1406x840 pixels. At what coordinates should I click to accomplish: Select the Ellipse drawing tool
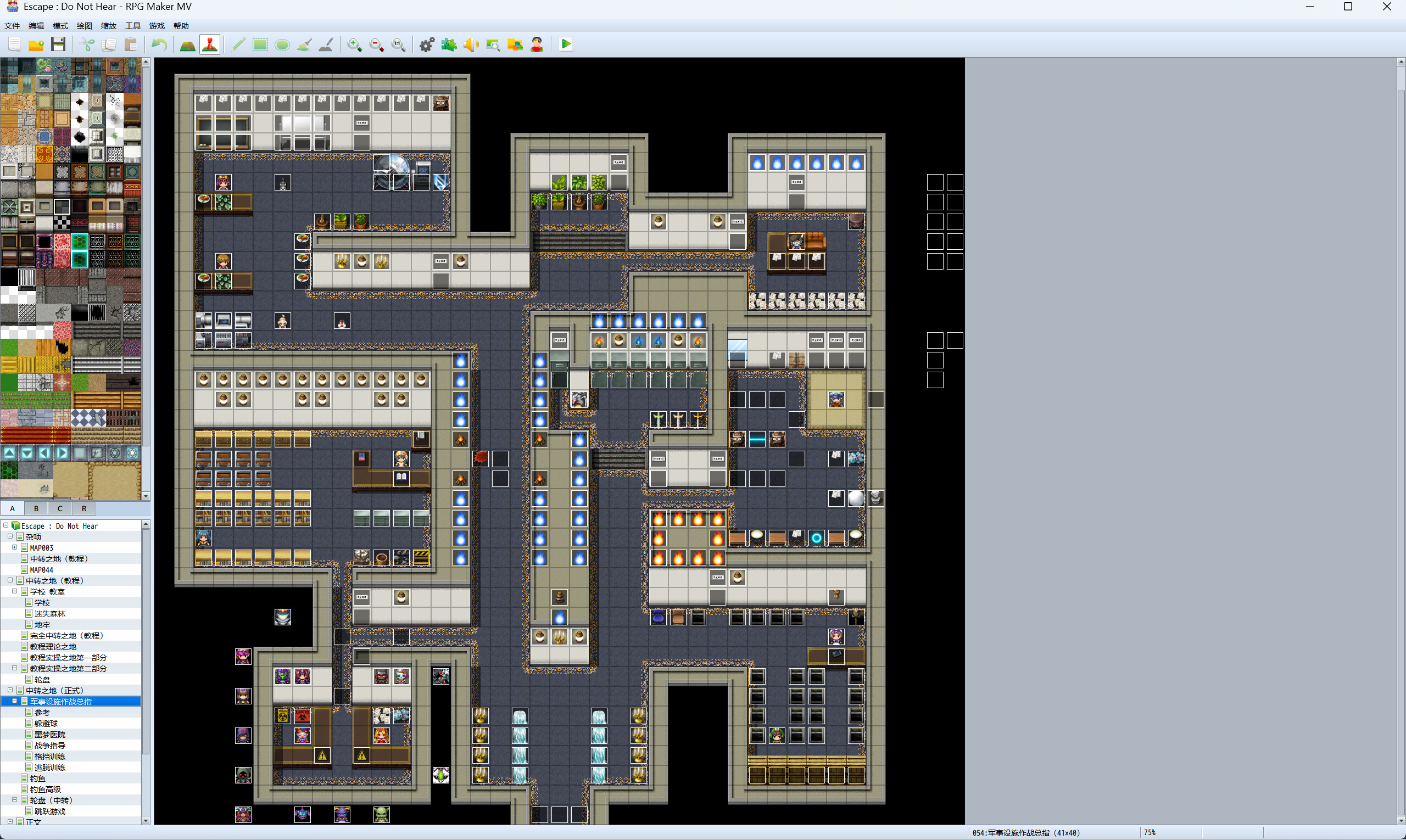pos(281,44)
